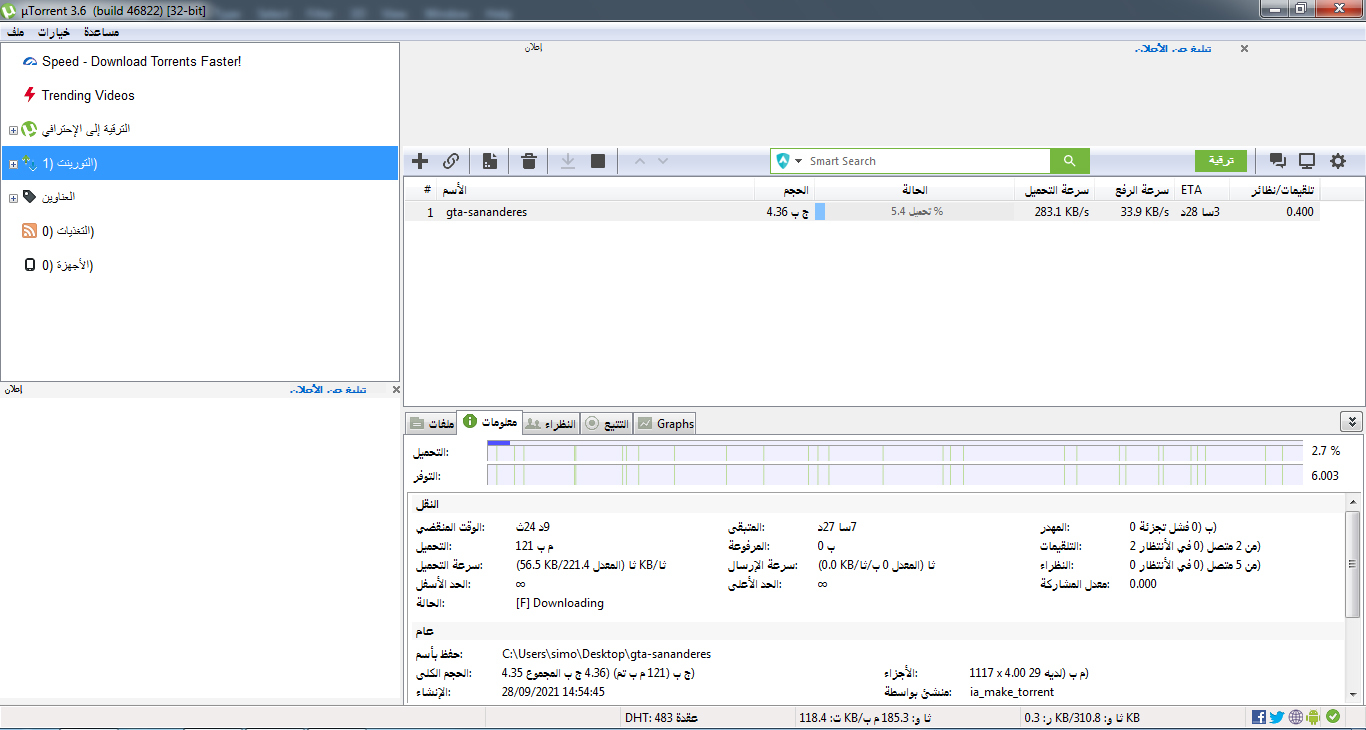Click the Add Torrent from URL link icon
The height and width of the screenshot is (730, 1366).
point(451,161)
